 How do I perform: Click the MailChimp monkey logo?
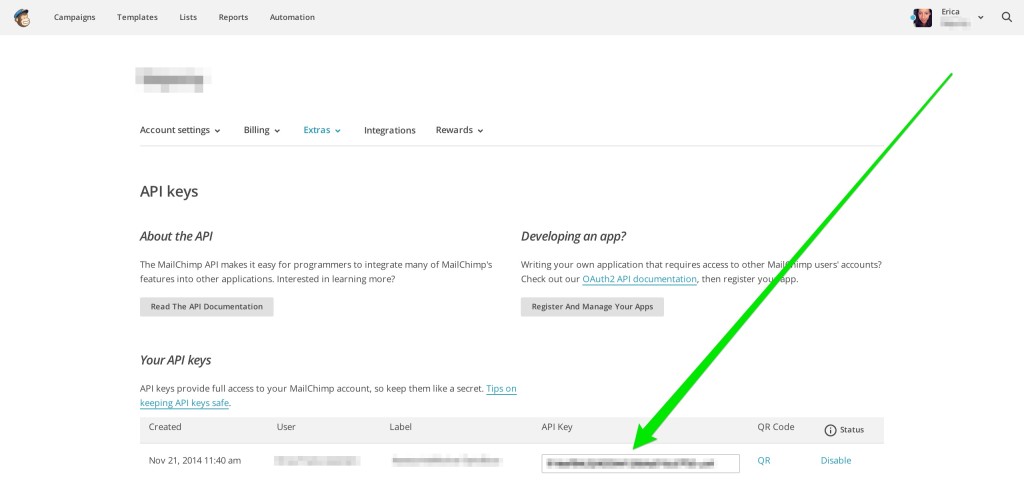pos(22,18)
